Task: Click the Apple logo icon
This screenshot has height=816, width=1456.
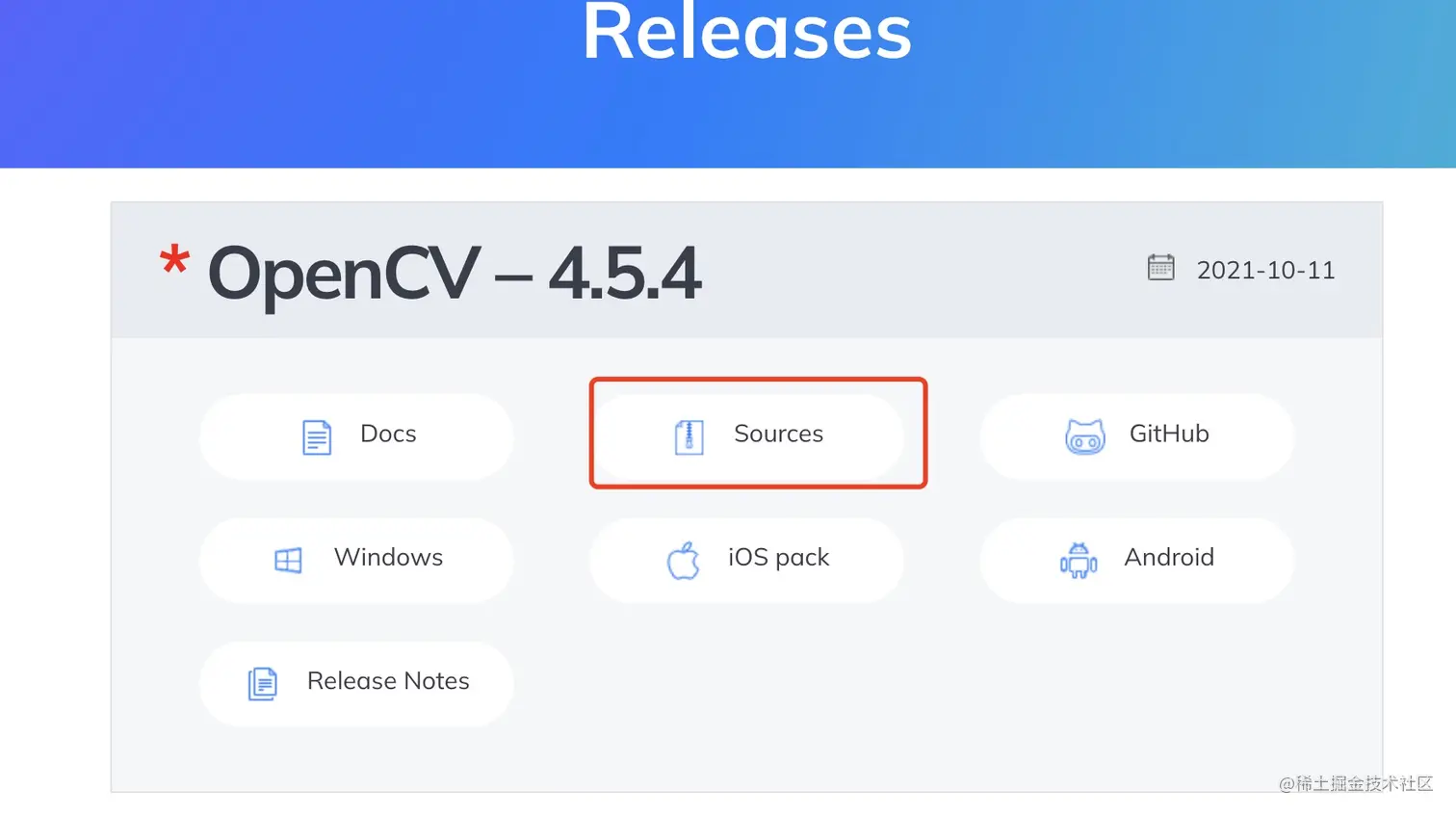Action: click(x=683, y=560)
